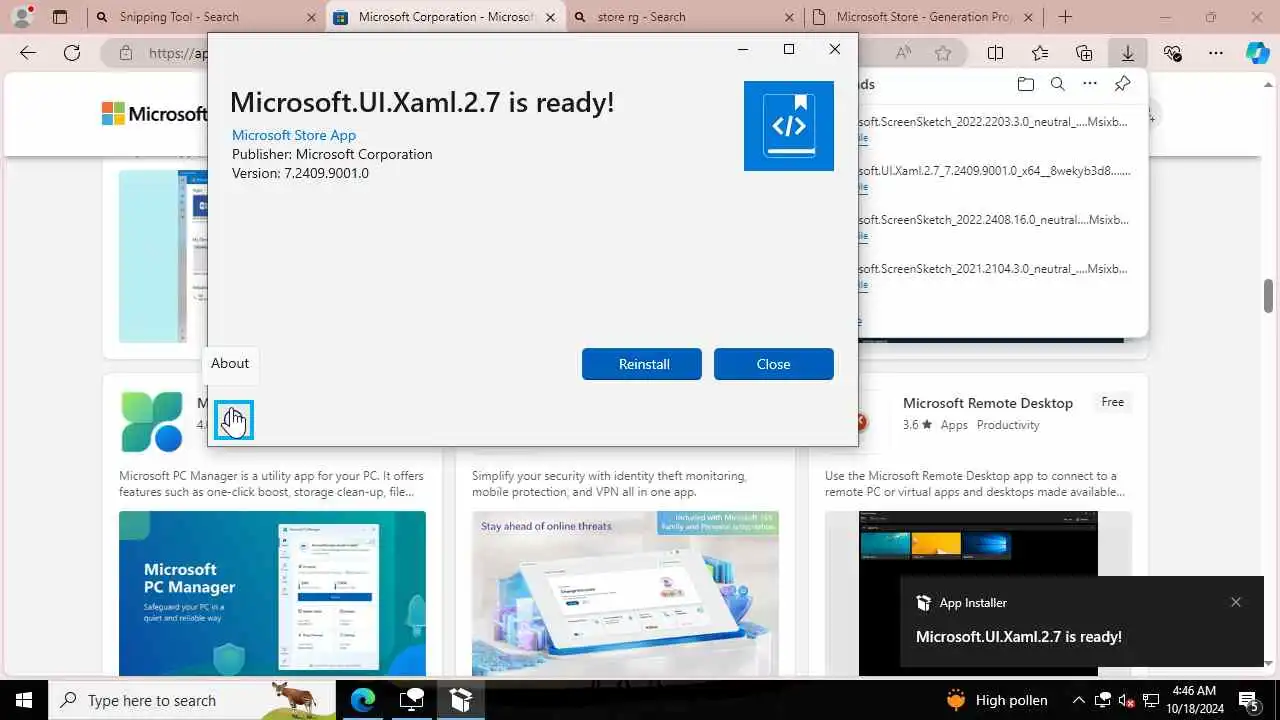Open Microsoft Store App link

tap(294, 135)
